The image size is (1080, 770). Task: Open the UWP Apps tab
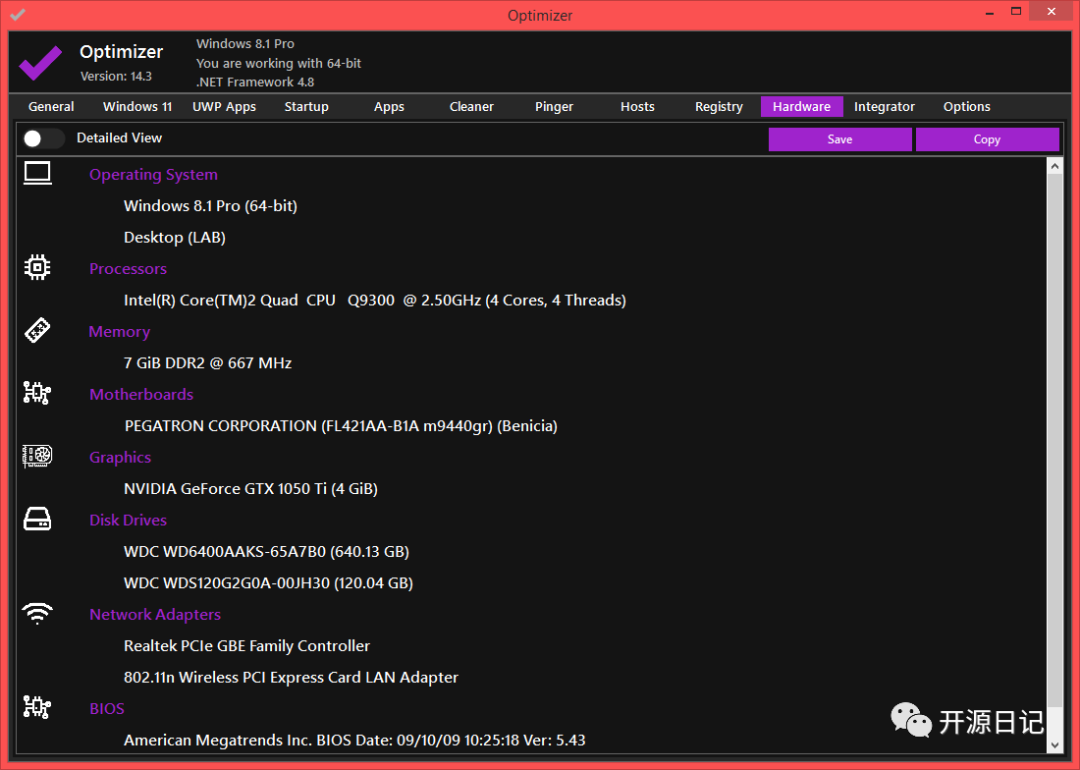point(224,107)
